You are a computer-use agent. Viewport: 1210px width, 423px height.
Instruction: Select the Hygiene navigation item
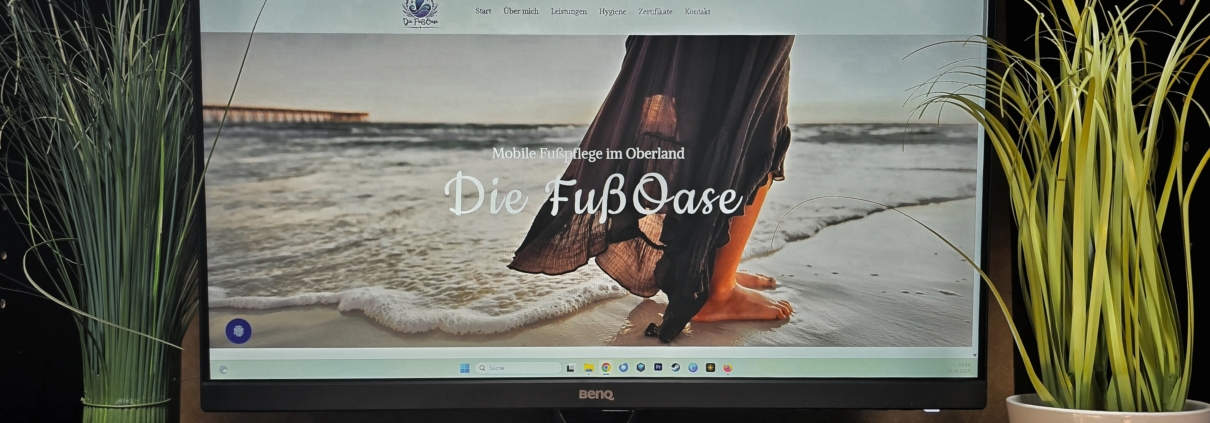point(613,11)
